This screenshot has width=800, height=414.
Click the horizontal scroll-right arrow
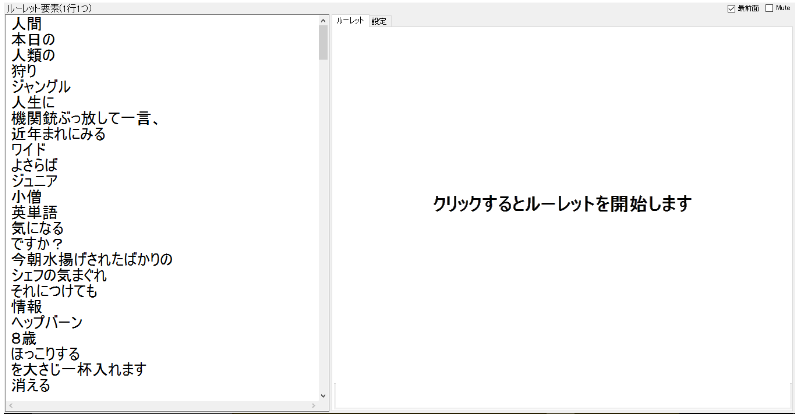click(314, 406)
